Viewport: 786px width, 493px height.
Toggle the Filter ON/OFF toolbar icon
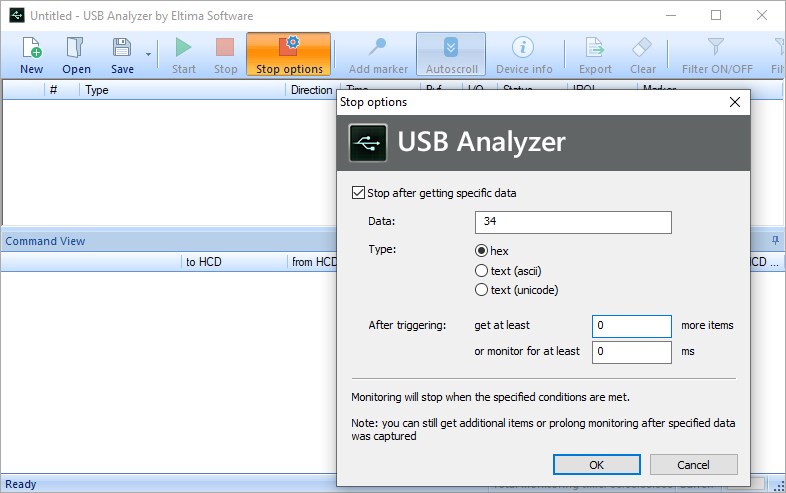click(717, 55)
